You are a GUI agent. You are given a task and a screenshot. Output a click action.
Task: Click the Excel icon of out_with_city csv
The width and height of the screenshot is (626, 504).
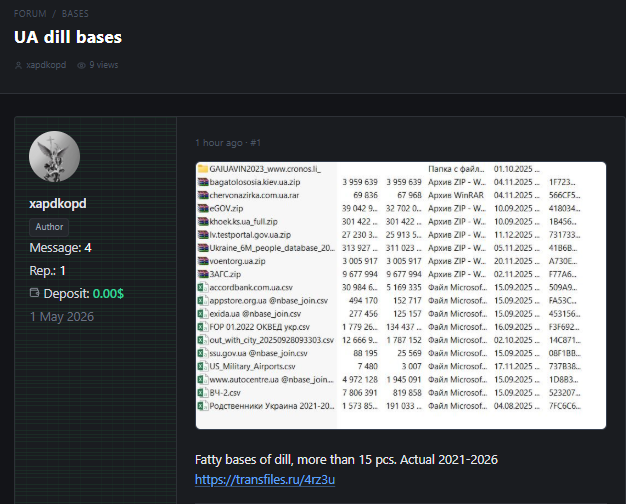[203, 340]
